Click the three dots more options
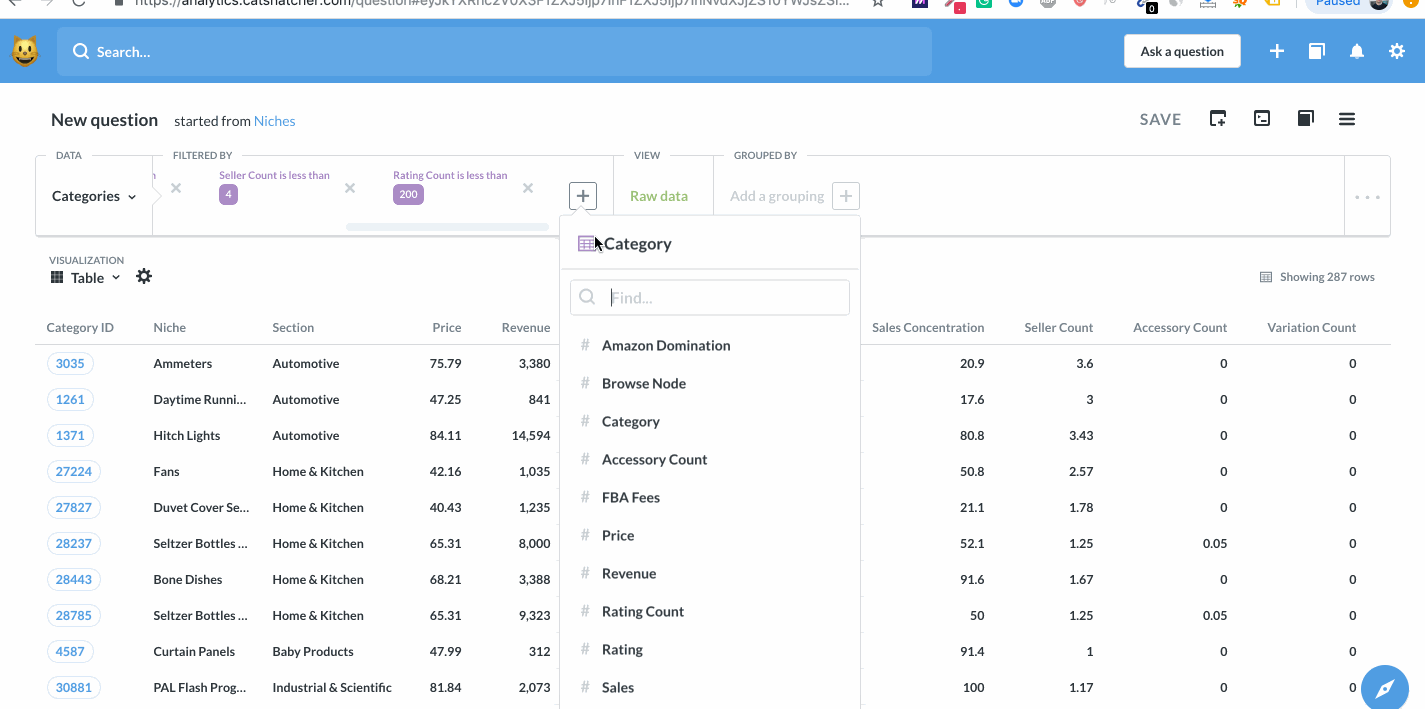The height and width of the screenshot is (709, 1425). 1367,197
